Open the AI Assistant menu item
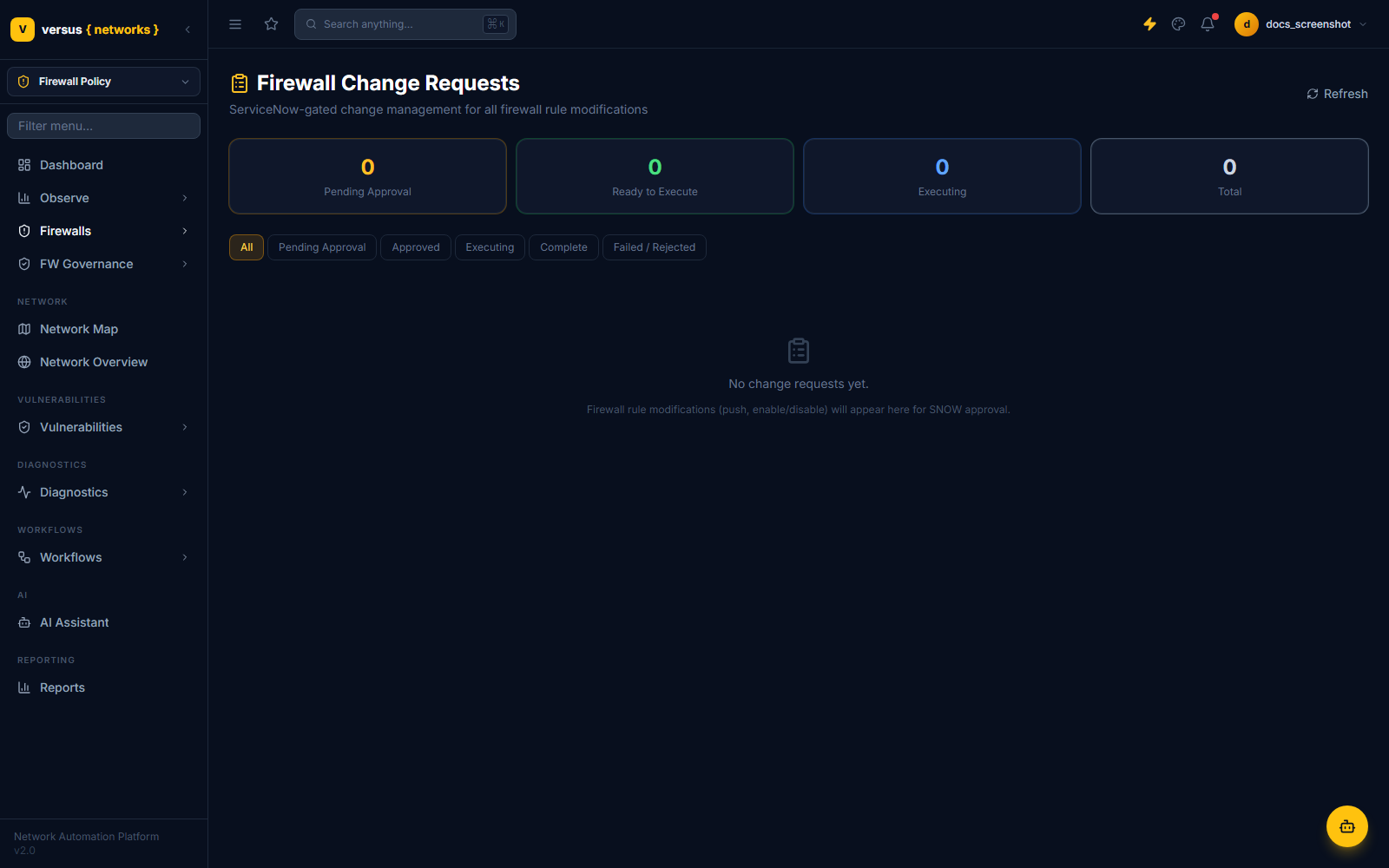Screen dimensions: 1389x868 pyautogui.click(x=103, y=622)
